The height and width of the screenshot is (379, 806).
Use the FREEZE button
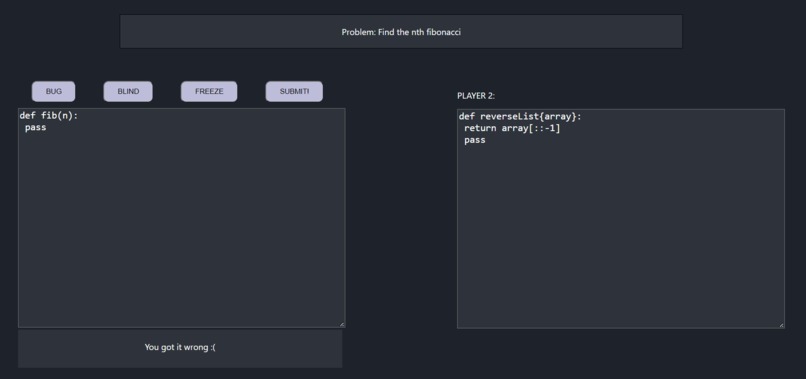[x=209, y=92]
